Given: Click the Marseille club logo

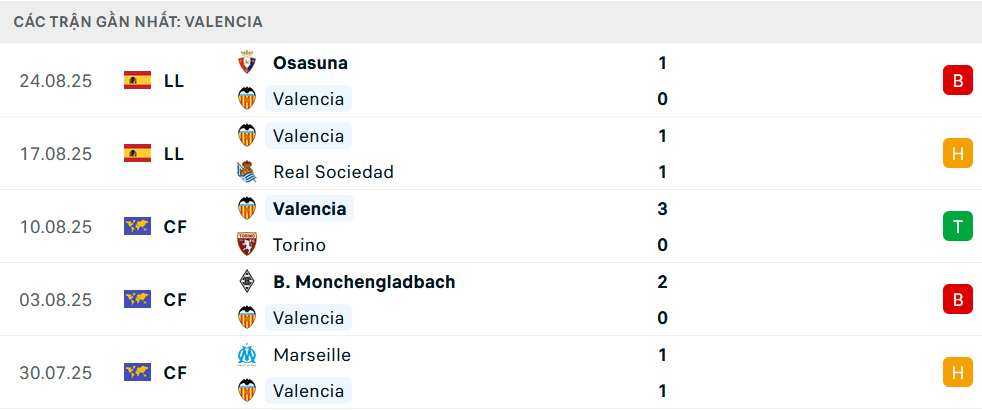Looking at the screenshot, I should [x=246, y=355].
